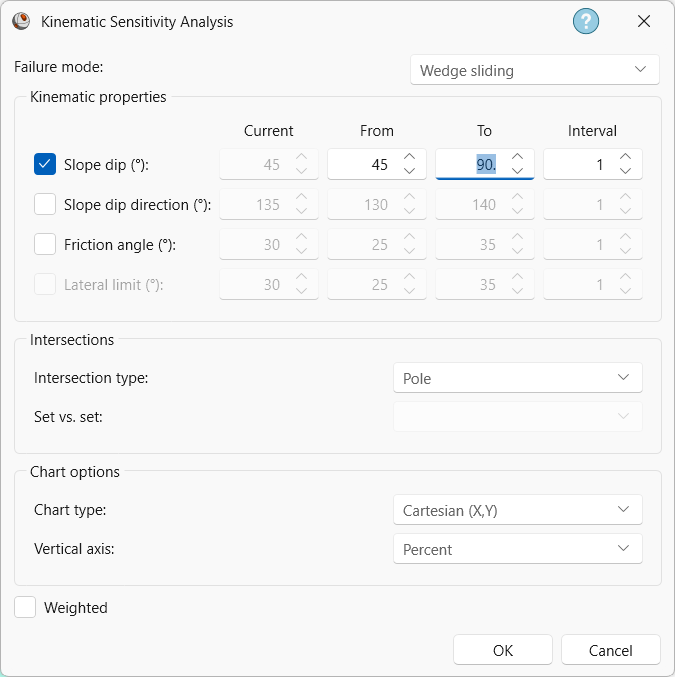Screen dimensions: 675x677
Task: Decrease Slope dip From value
Action: (409, 171)
